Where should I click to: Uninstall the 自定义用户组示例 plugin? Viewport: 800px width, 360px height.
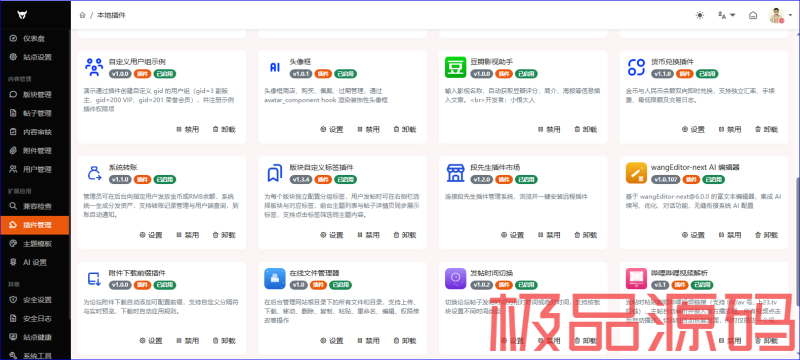pos(223,130)
